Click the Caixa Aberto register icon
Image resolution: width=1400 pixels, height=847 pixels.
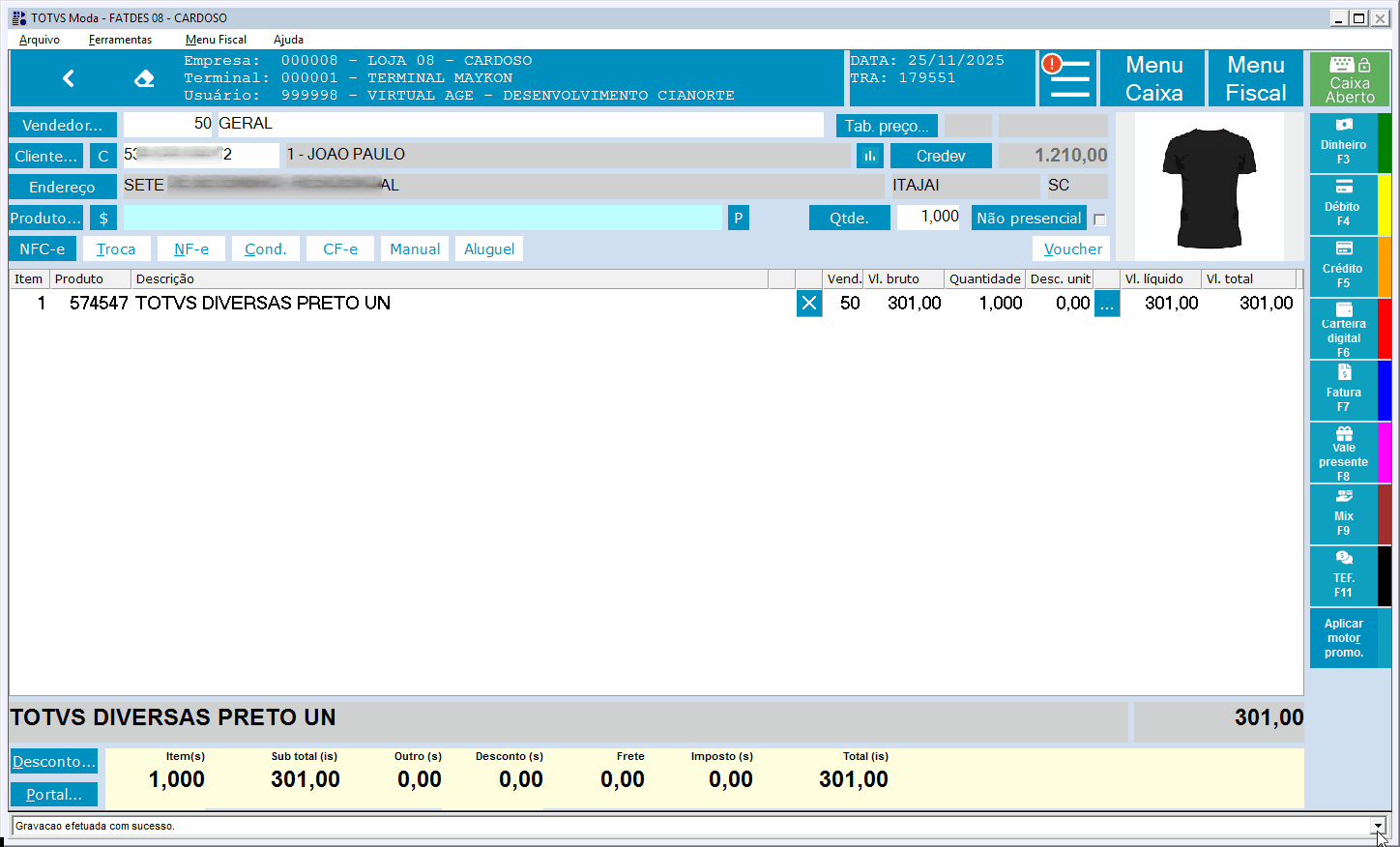click(1350, 78)
